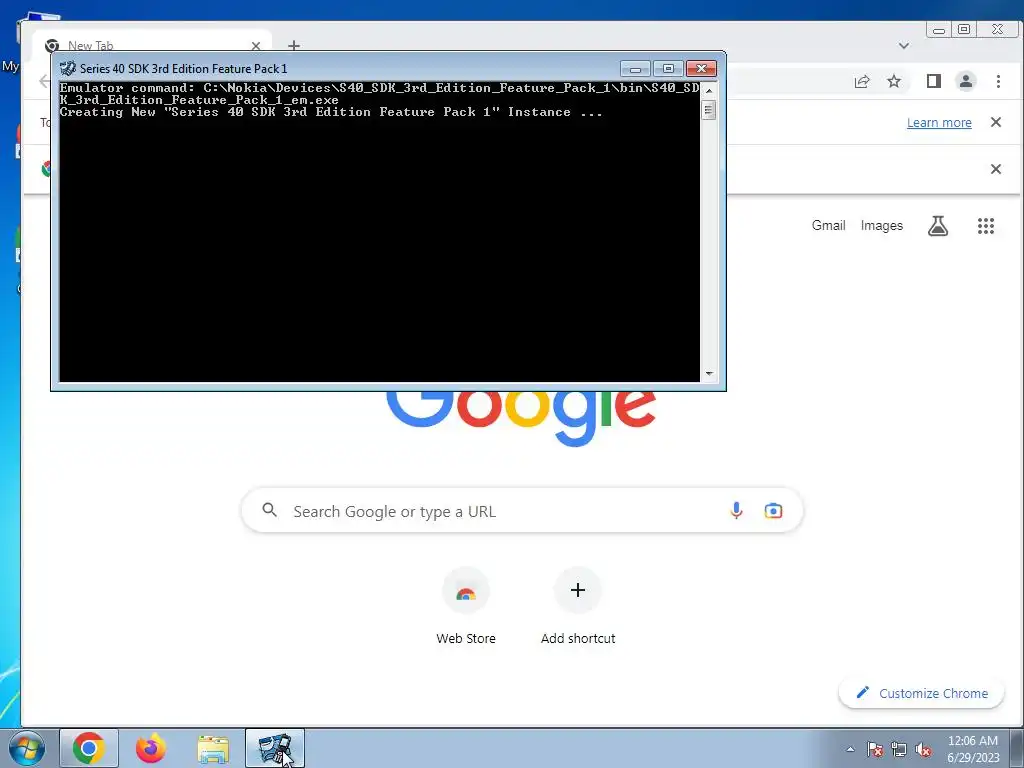Maximize the Series 40 SDK window
Screen dimensions: 1024x768
[668, 69]
